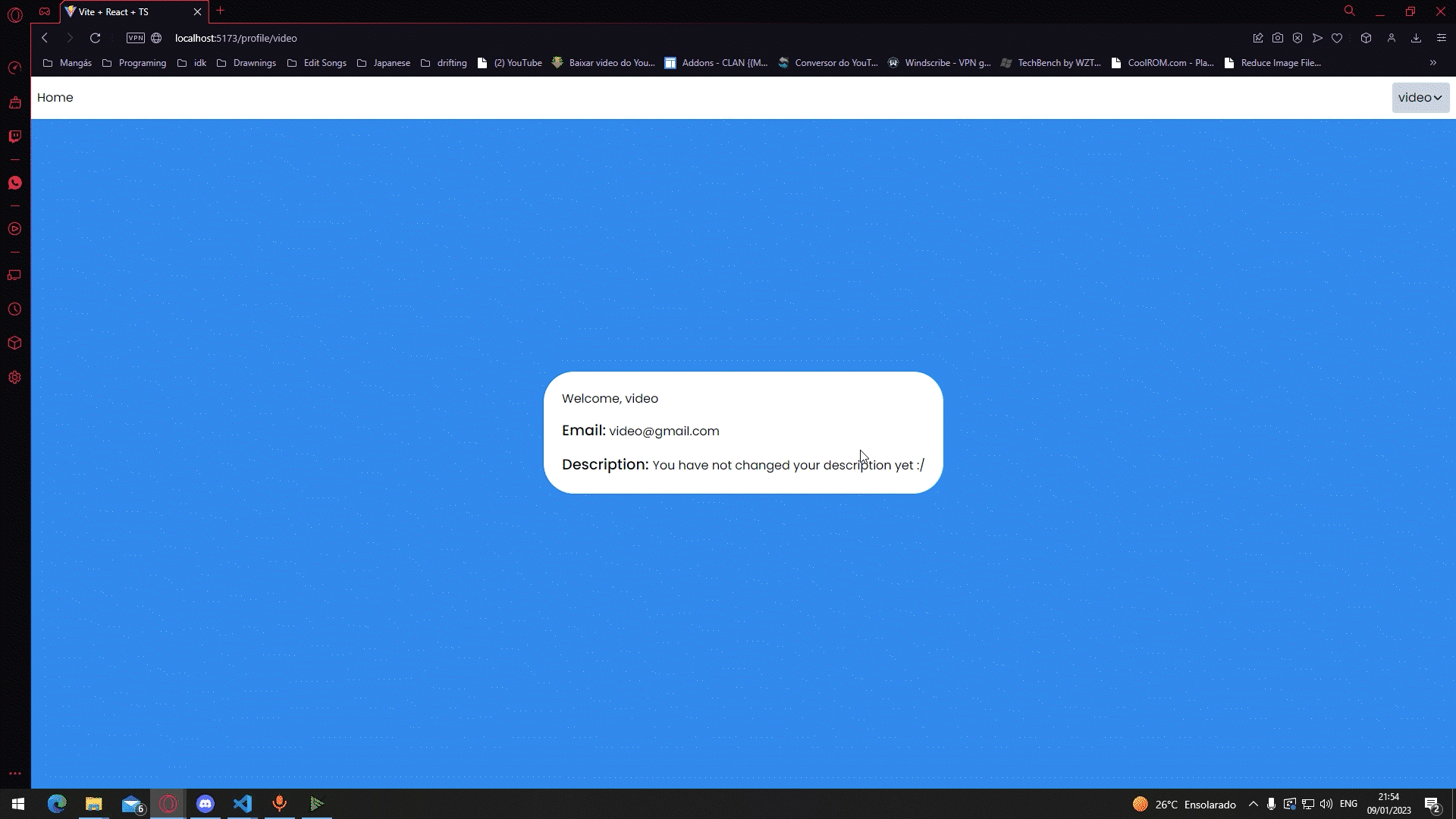Show hidden bookmarks via double chevron
The height and width of the screenshot is (819, 1456).
pyautogui.click(x=1432, y=63)
